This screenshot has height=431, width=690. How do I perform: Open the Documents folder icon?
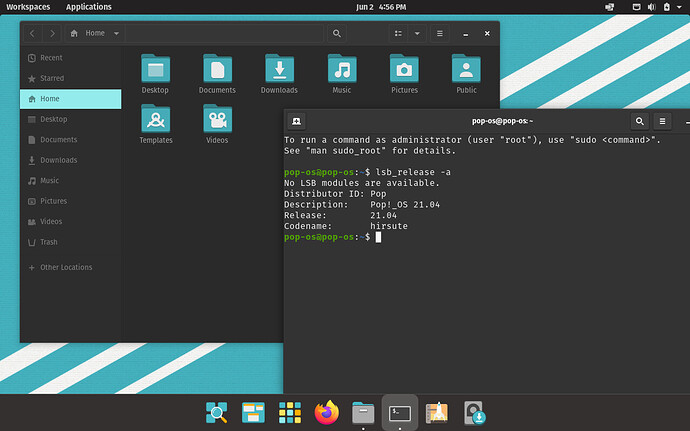(x=217, y=69)
